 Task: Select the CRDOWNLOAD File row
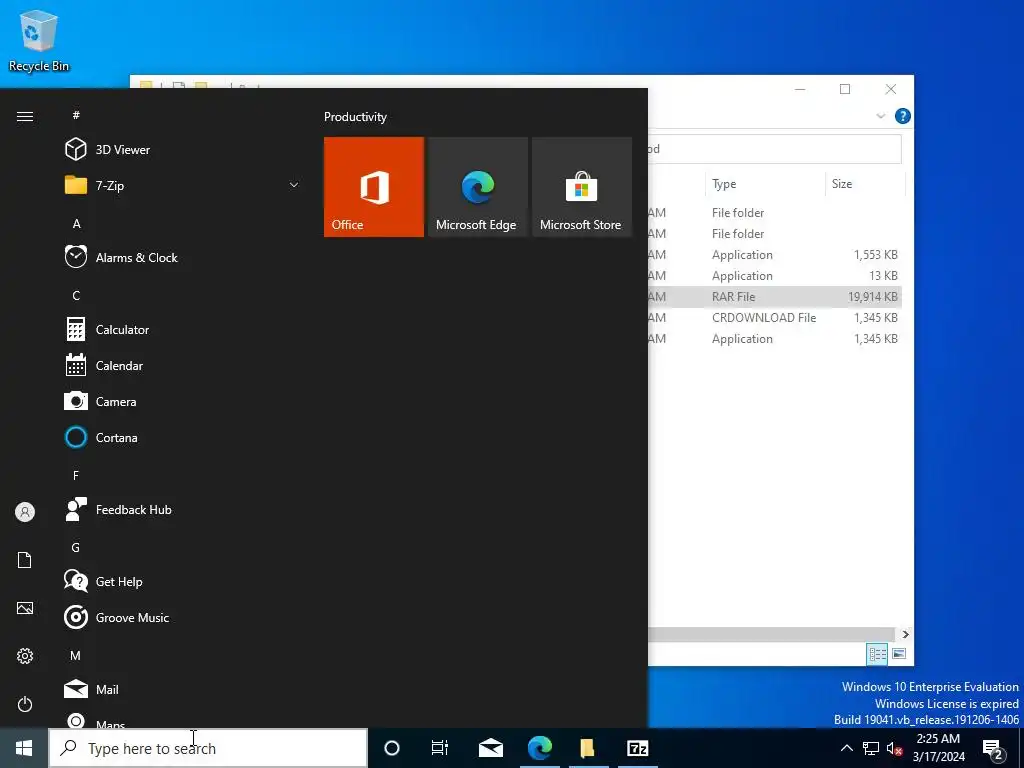[x=775, y=317]
